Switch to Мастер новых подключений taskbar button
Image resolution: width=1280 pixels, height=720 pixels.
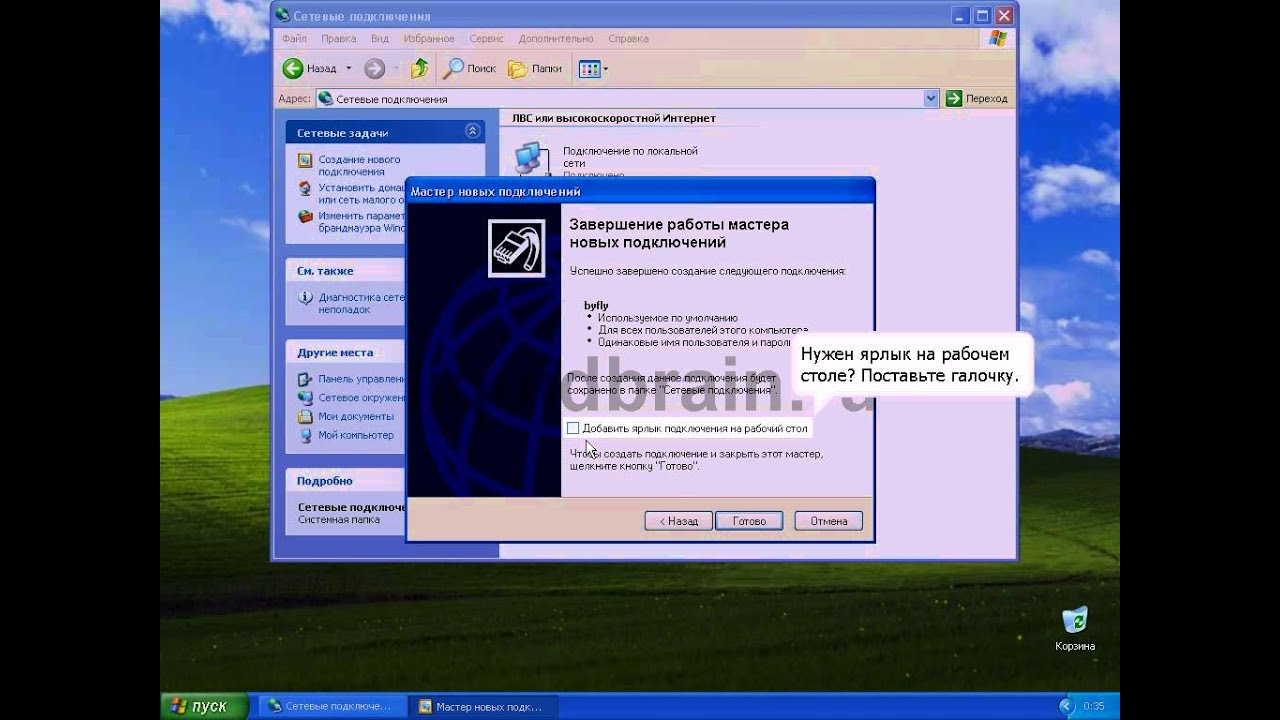483,706
